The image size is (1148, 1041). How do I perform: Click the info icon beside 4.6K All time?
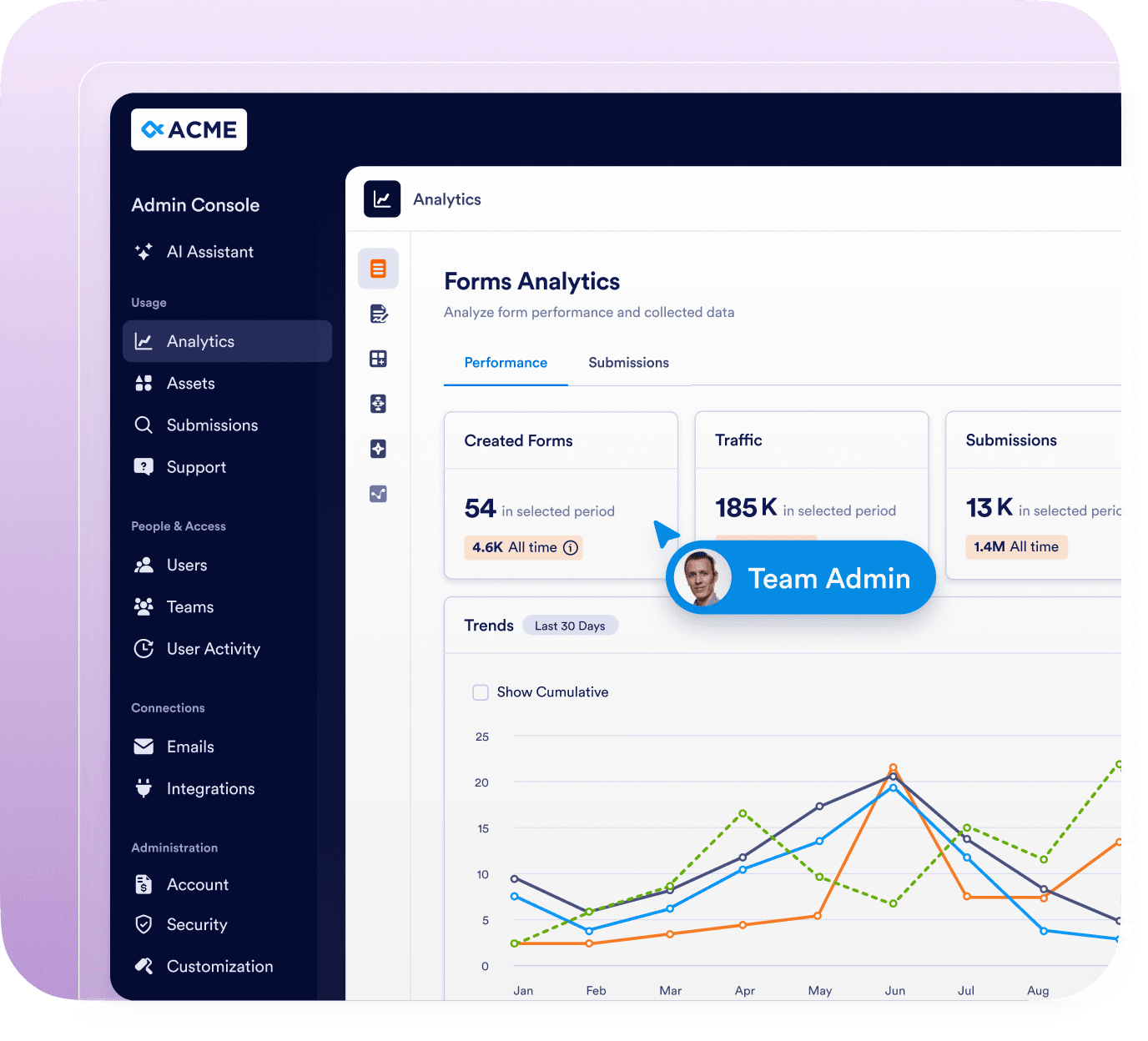pos(571,548)
